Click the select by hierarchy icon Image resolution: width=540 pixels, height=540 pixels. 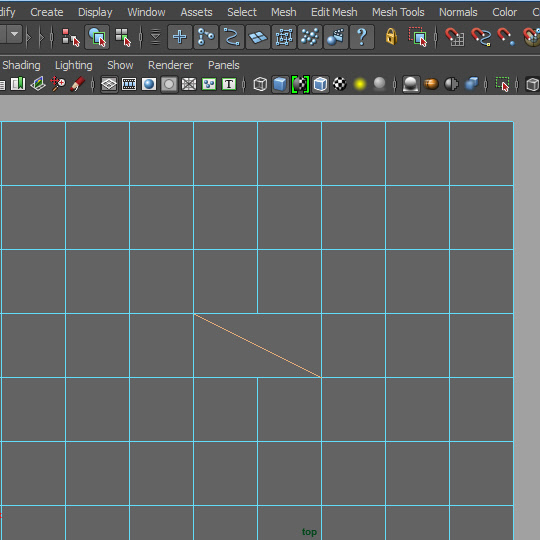[70, 37]
